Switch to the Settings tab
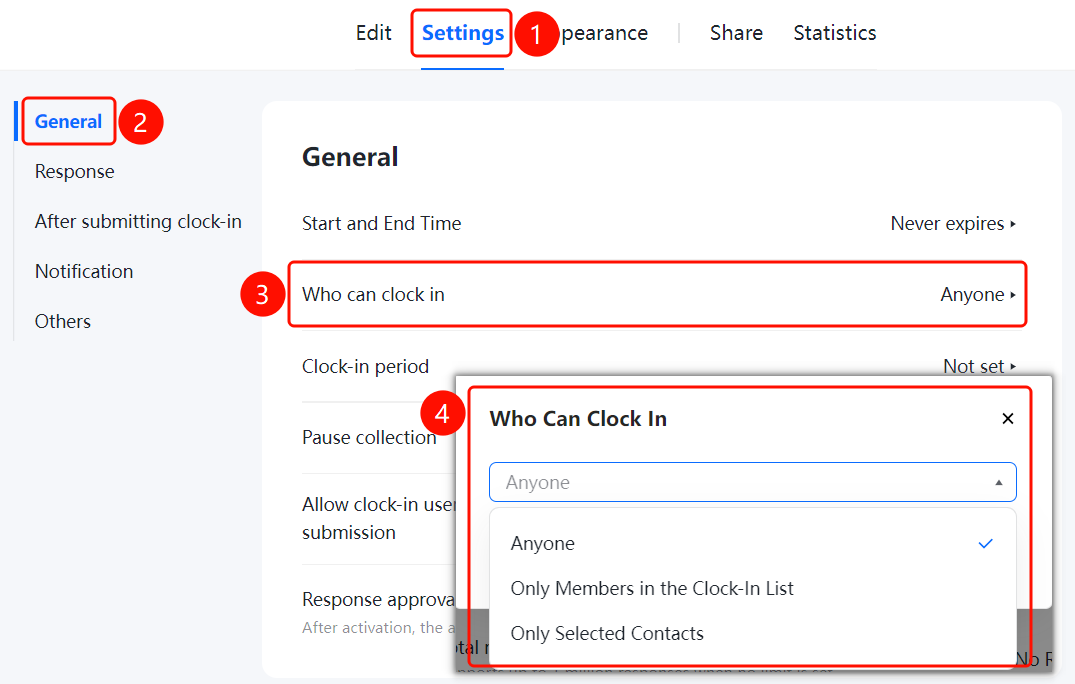 [463, 33]
